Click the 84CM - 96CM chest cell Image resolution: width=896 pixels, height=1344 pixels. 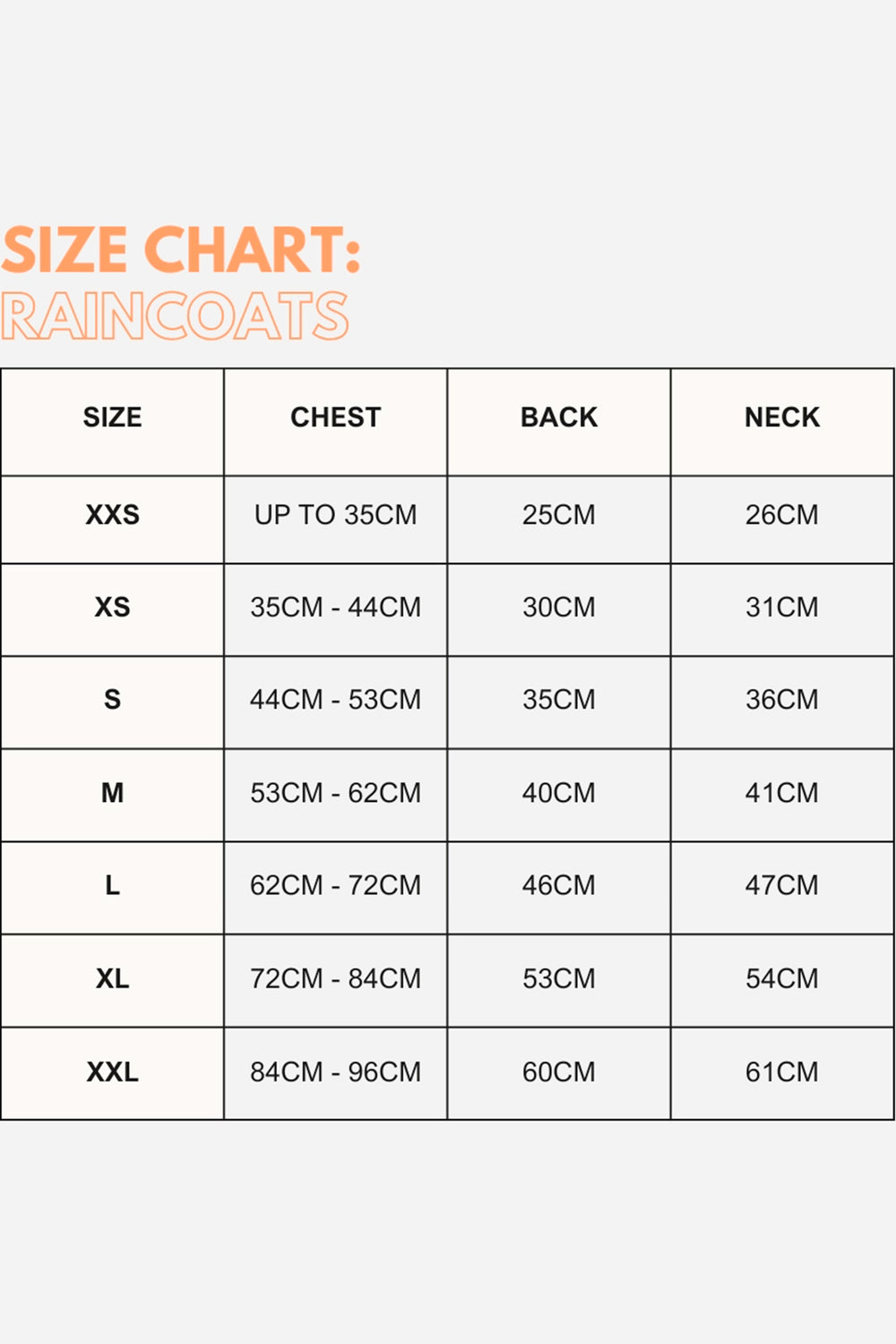336,1072
